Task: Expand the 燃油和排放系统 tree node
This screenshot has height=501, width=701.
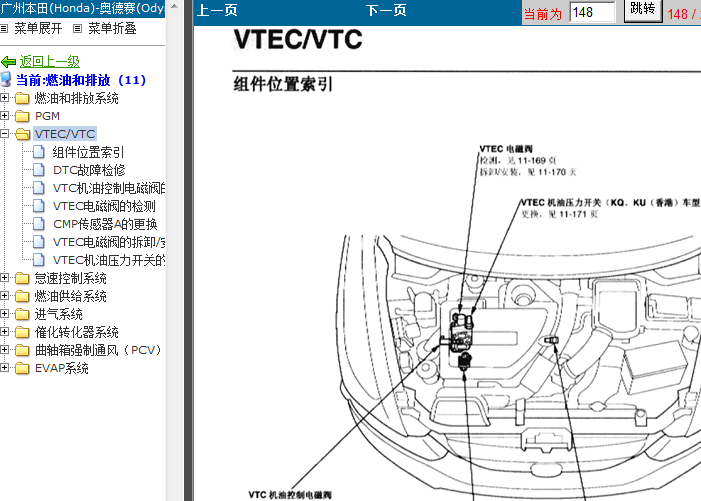Action: coord(4,97)
